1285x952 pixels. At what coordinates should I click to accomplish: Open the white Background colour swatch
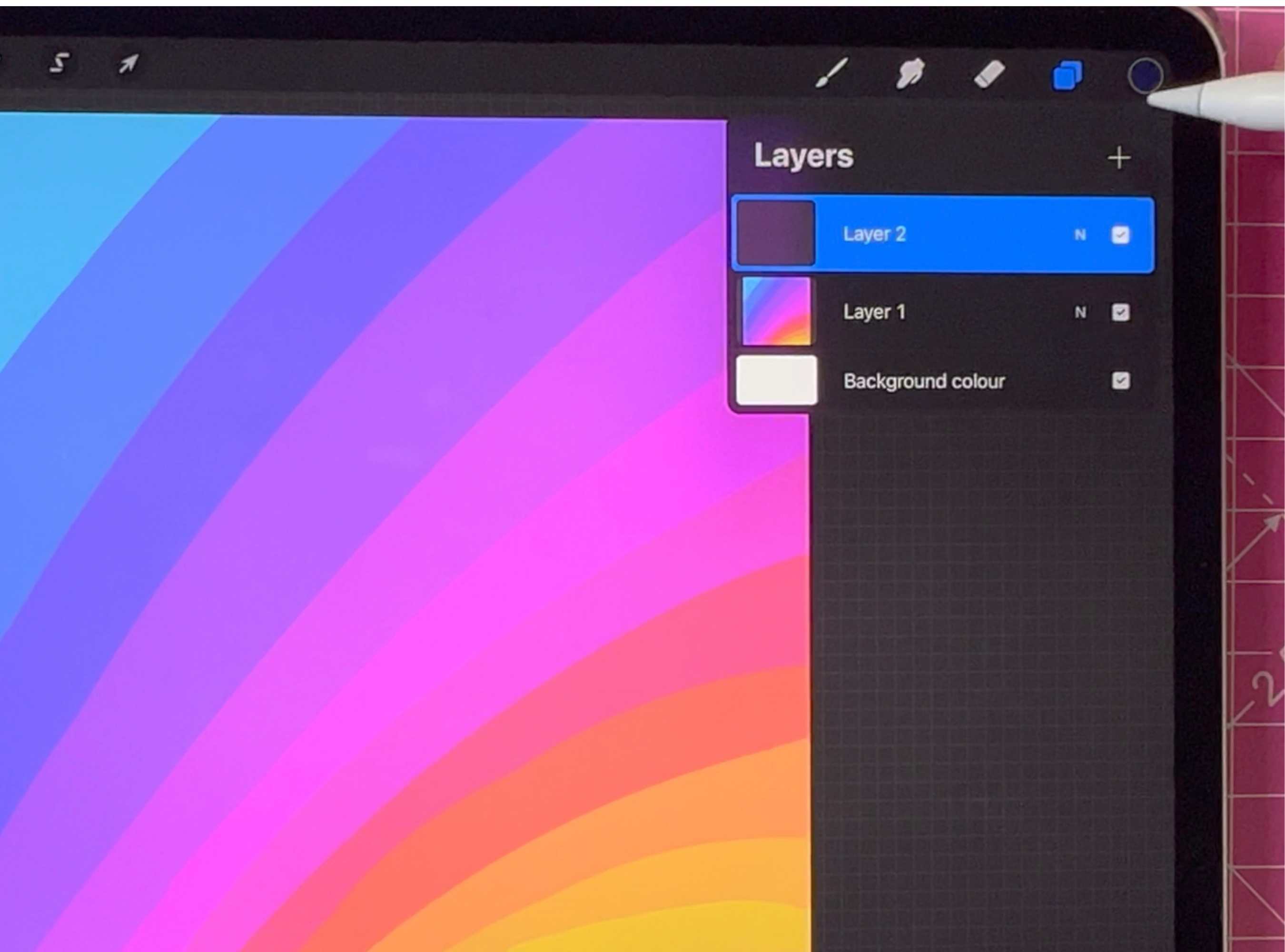[x=776, y=380]
